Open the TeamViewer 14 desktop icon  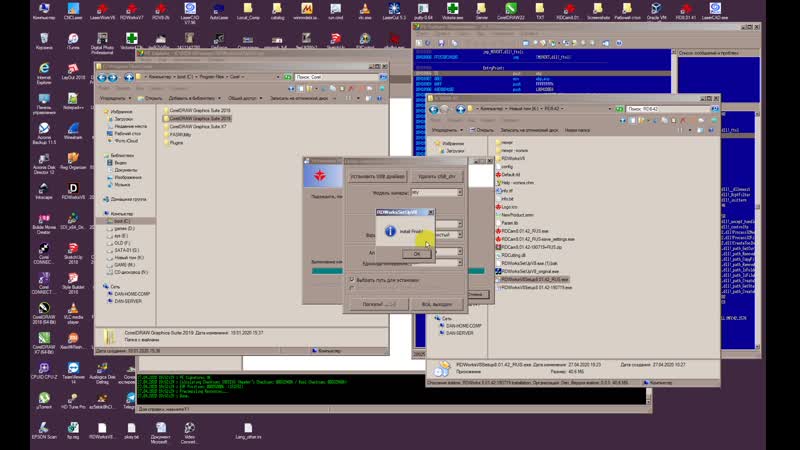click(x=73, y=372)
